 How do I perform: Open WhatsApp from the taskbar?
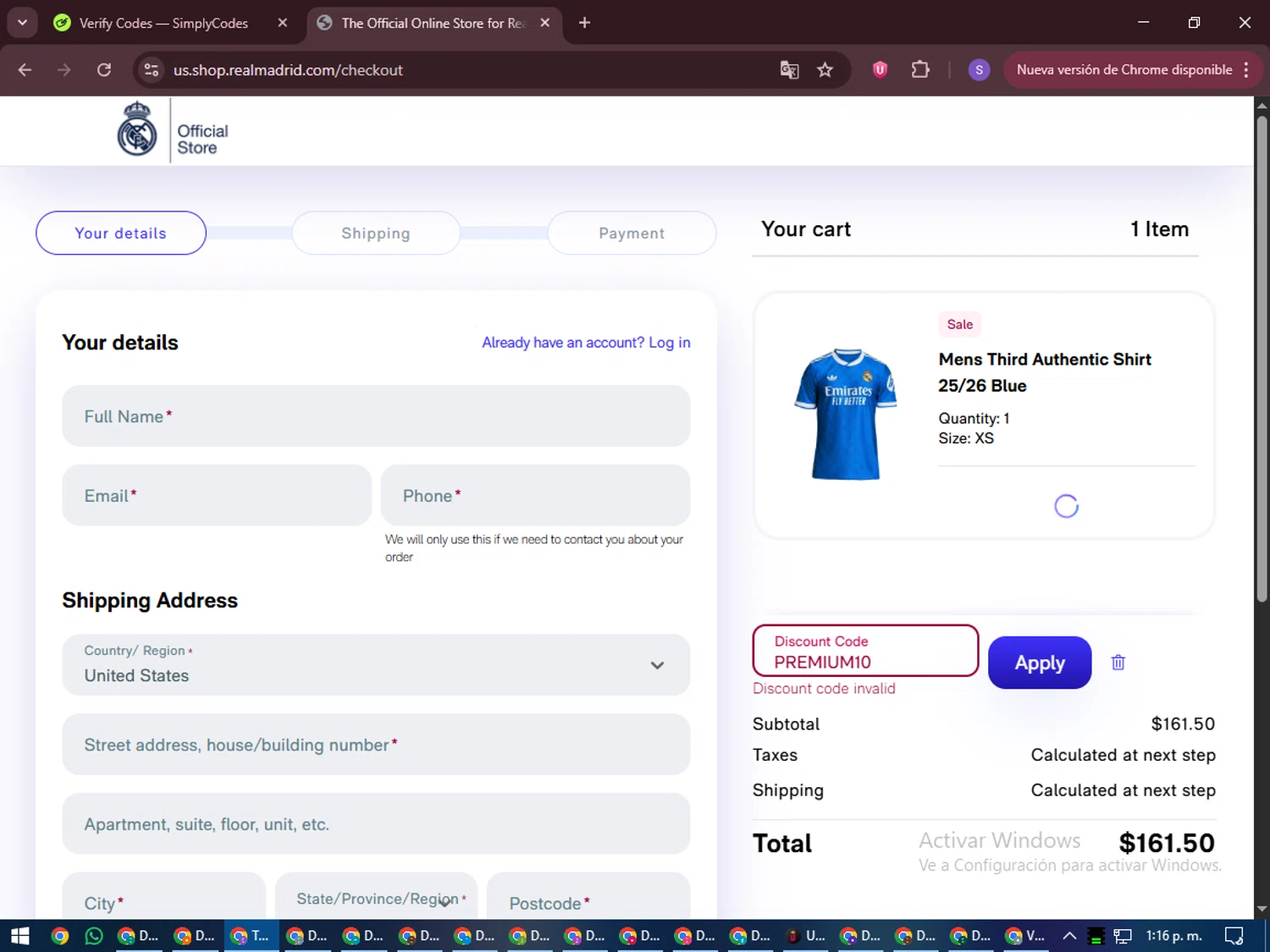(x=94, y=936)
